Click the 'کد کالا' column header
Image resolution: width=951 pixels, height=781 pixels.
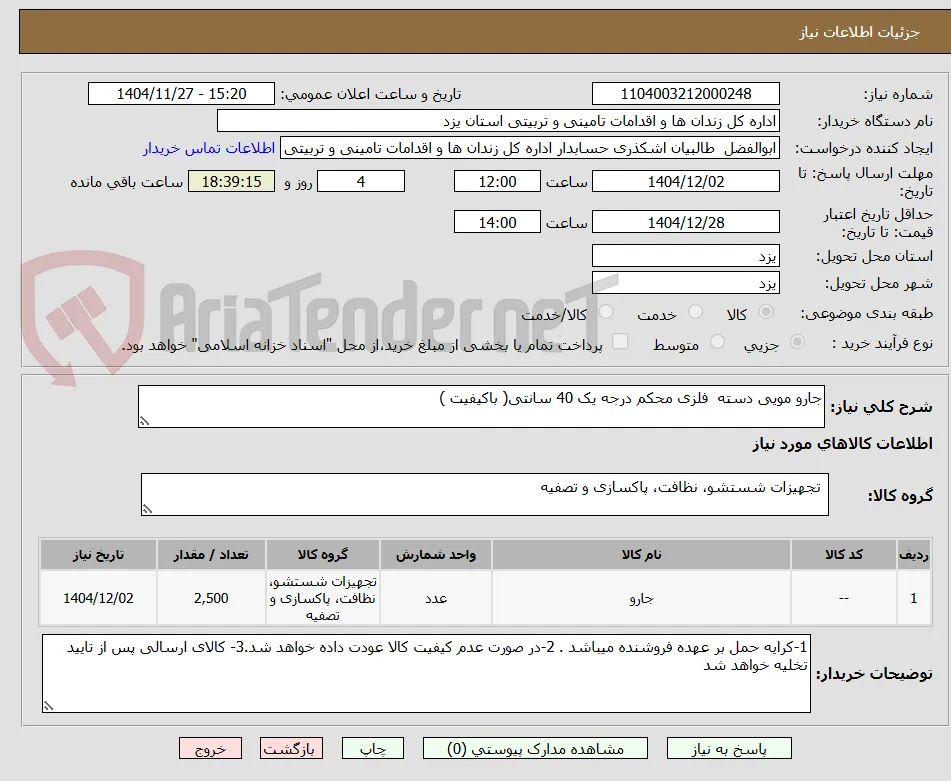pos(844,554)
